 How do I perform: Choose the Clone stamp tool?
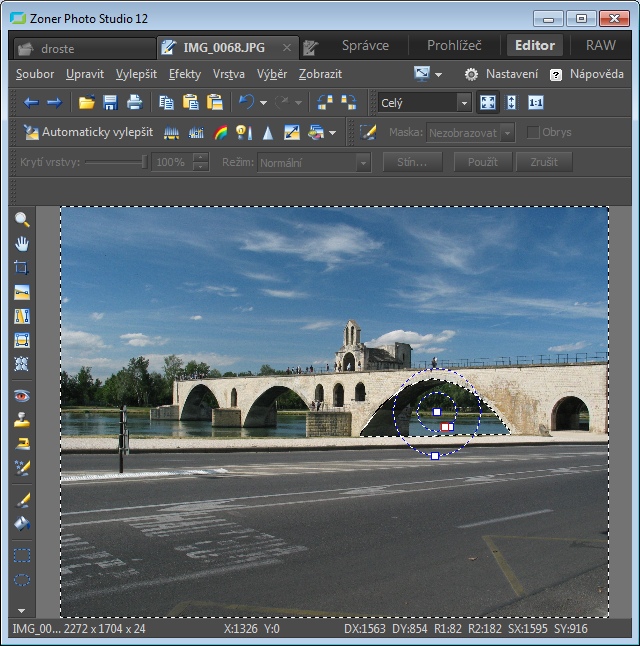(22, 420)
